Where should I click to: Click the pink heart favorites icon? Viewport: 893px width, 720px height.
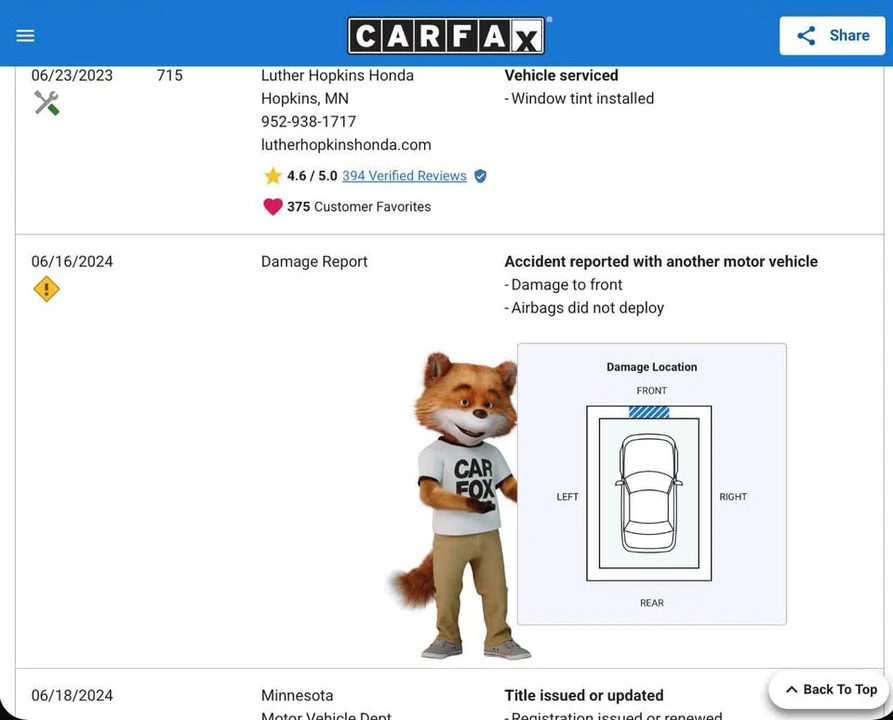pos(273,207)
